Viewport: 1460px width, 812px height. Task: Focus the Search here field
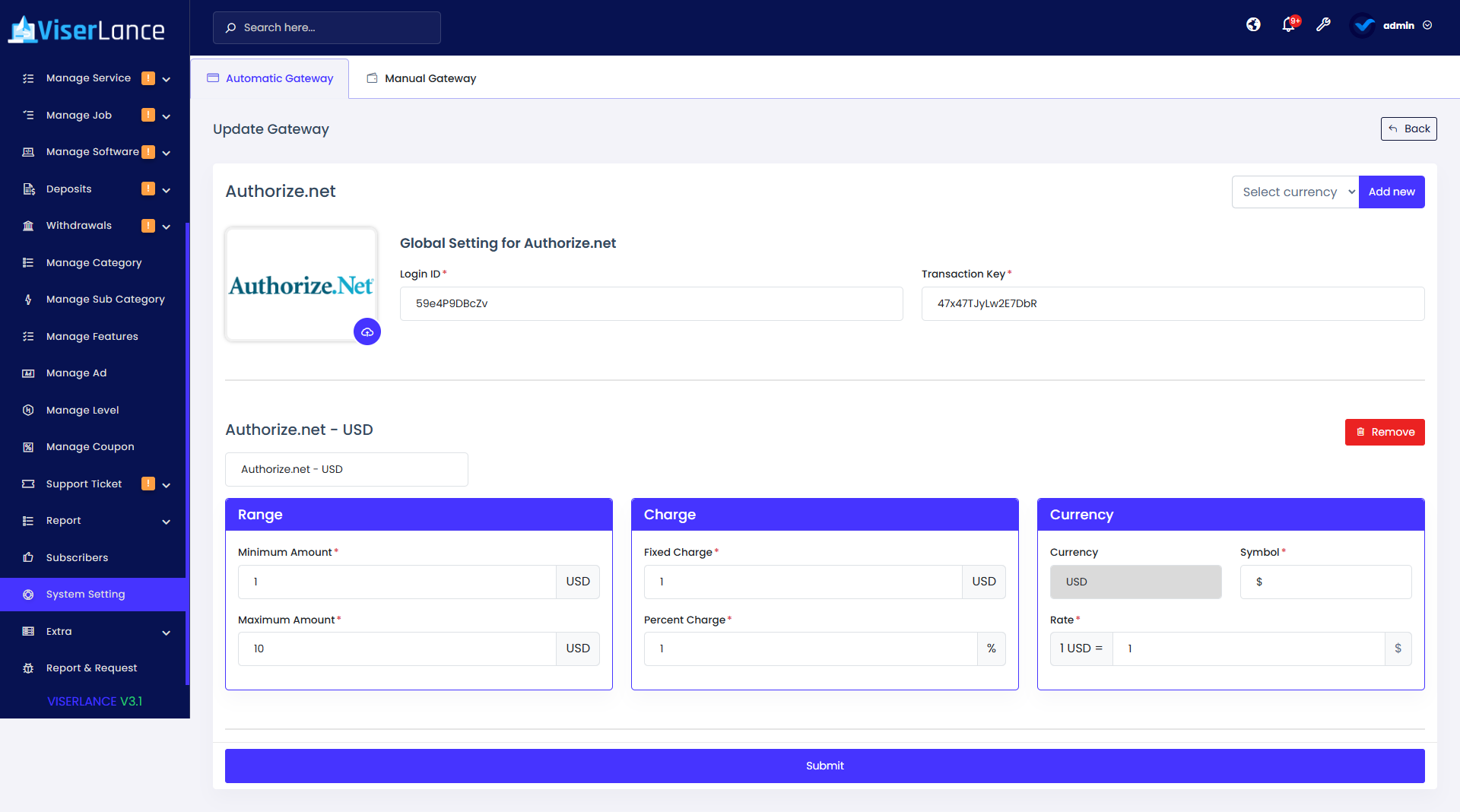[327, 27]
